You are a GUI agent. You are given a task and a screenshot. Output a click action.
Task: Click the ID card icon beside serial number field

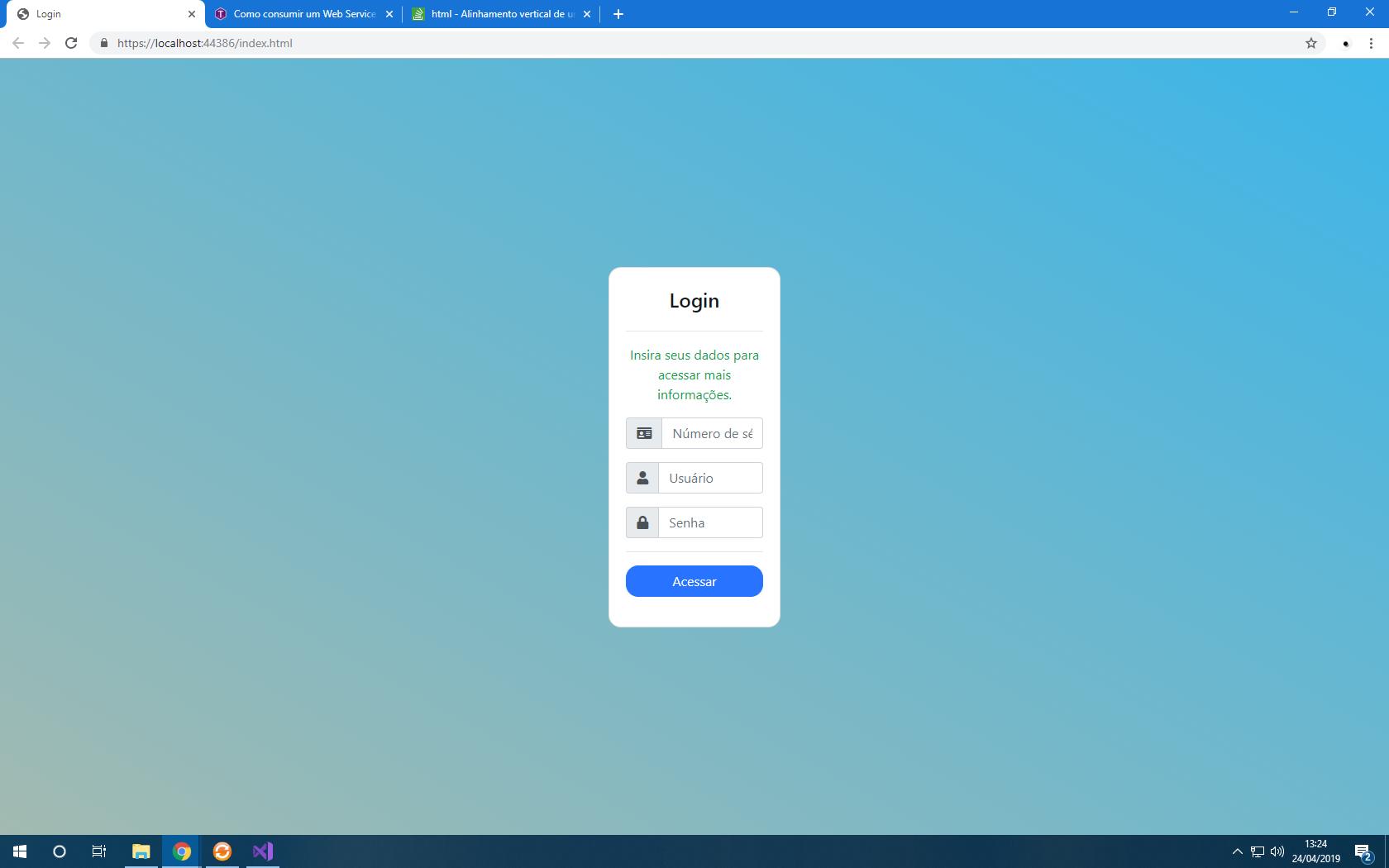[x=644, y=433]
